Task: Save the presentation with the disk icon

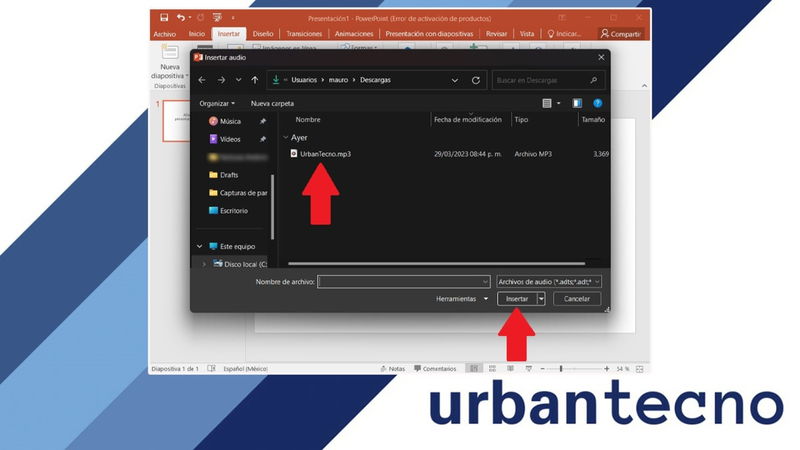Action: [x=162, y=17]
